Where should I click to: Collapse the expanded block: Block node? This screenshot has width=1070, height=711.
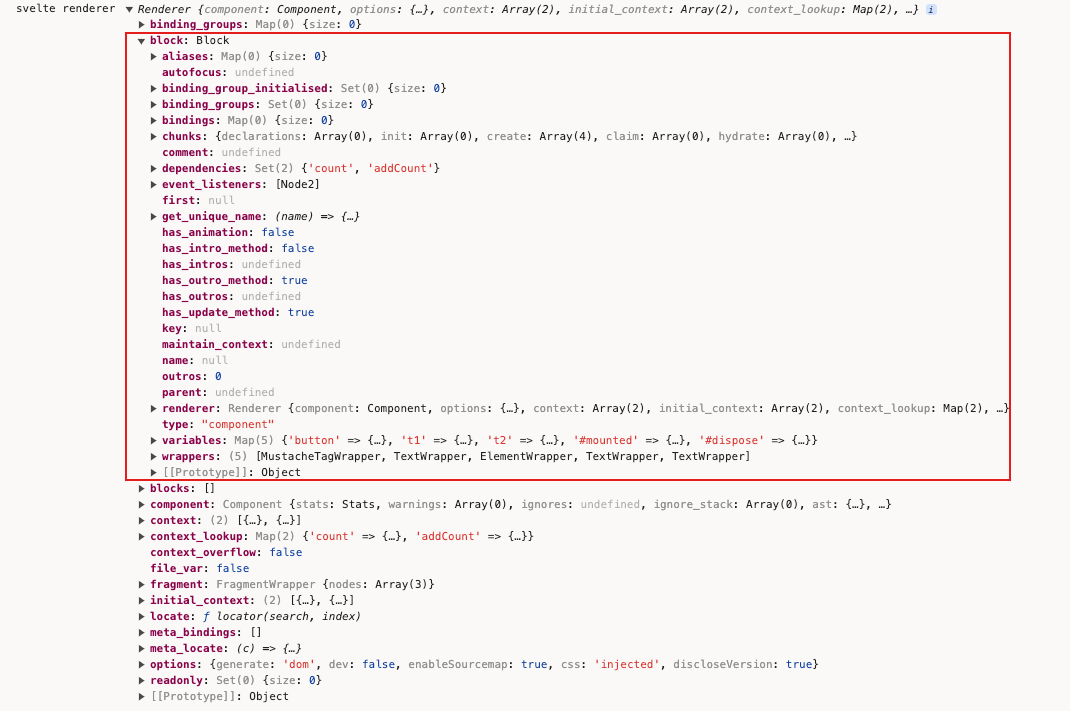click(x=142, y=41)
